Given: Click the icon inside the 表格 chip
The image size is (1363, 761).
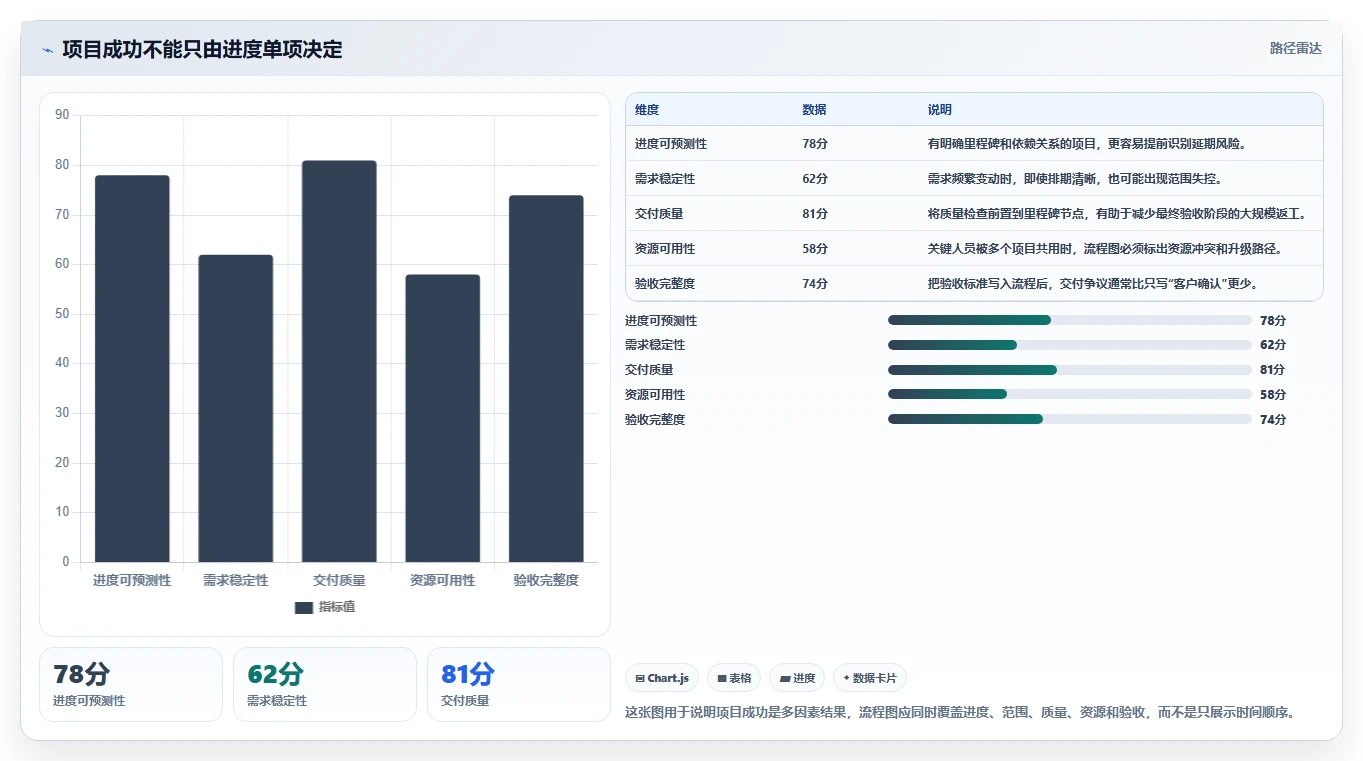Looking at the screenshot, I should (722, 678).
